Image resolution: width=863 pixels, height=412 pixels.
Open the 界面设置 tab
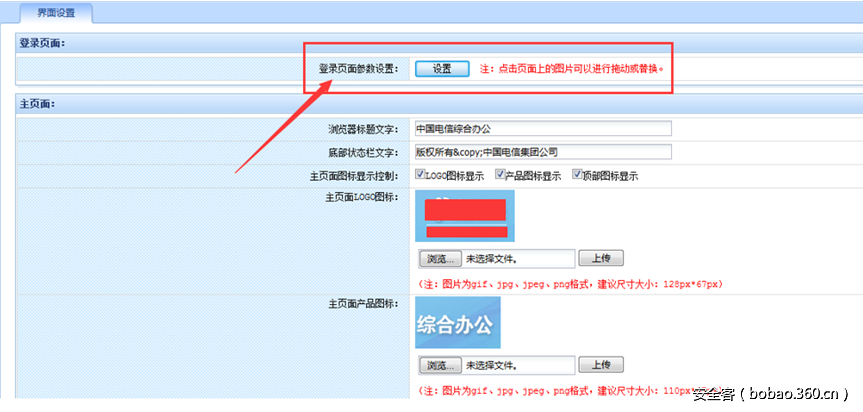pos(56,13)
